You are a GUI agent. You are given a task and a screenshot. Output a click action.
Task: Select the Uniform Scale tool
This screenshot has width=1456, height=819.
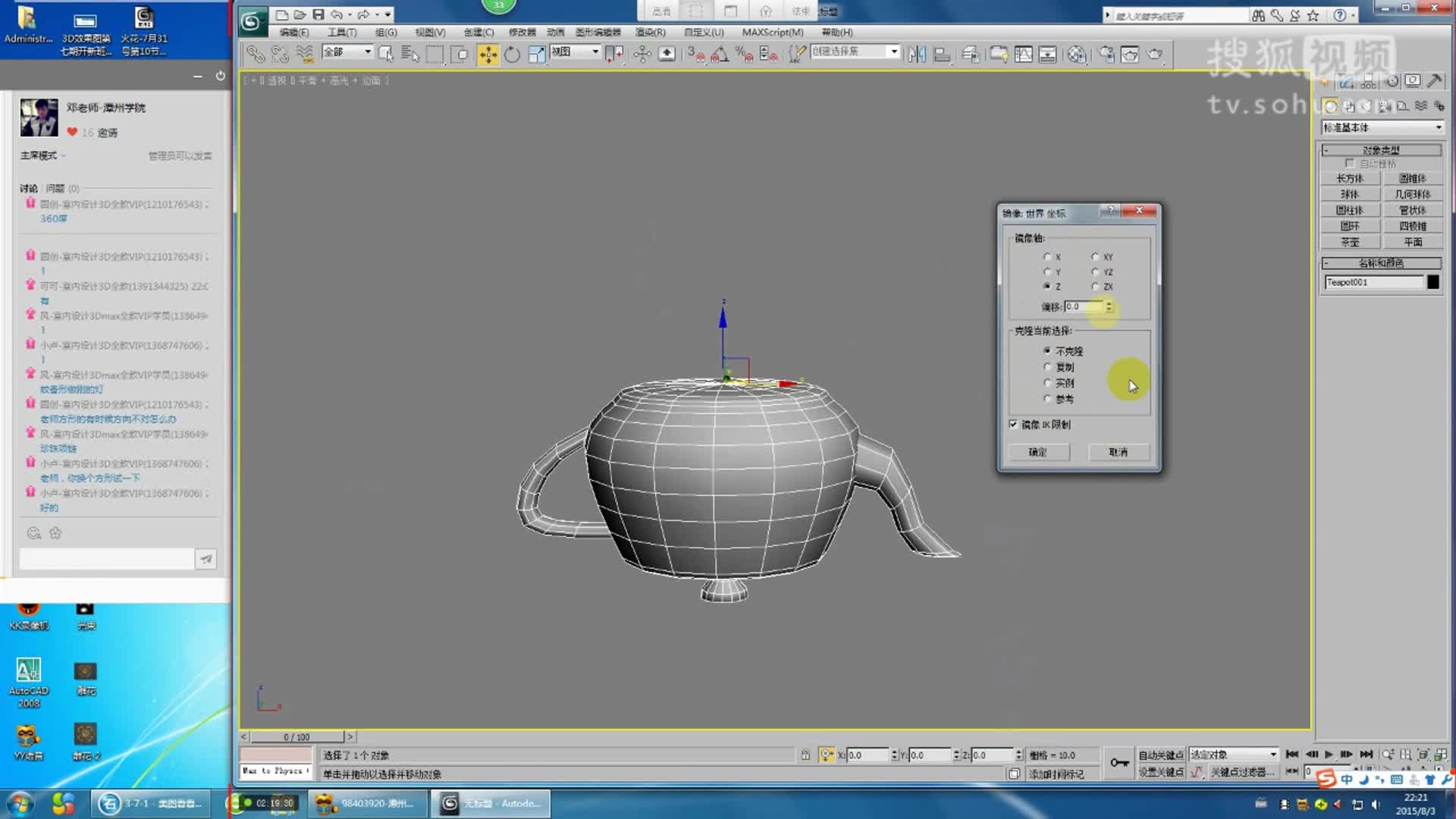[536, 54]
